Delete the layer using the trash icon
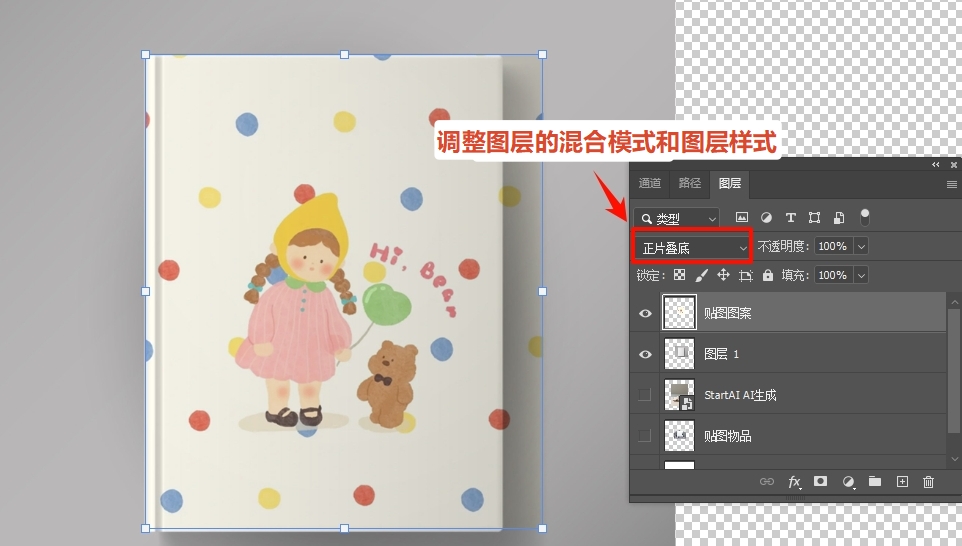 point(928,482)
